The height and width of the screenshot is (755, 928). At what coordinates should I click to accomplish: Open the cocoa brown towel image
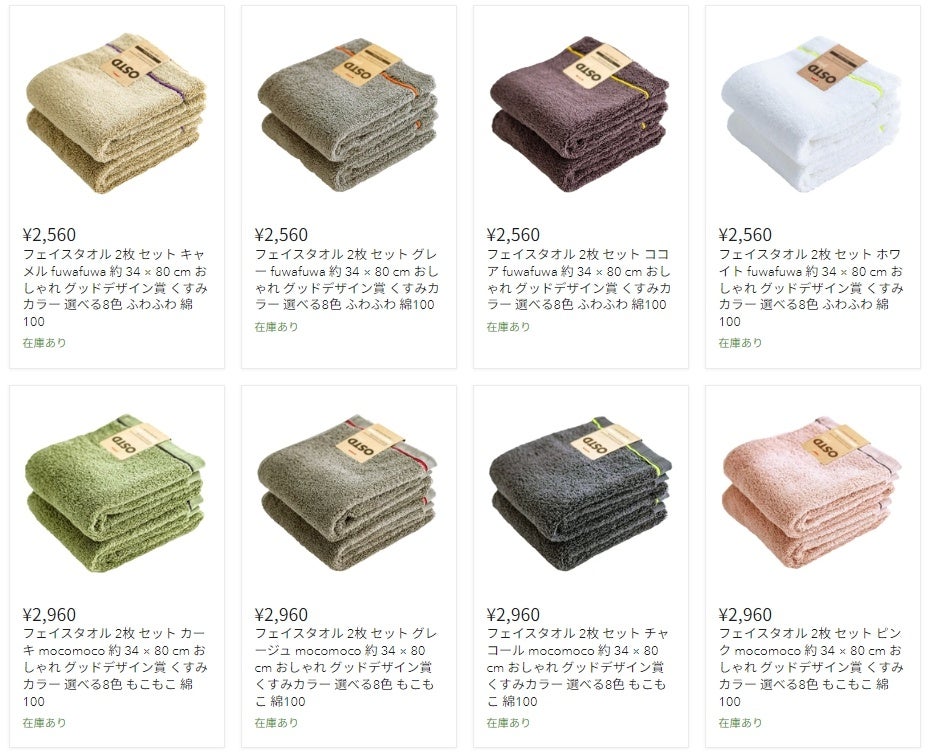(580, 114)
